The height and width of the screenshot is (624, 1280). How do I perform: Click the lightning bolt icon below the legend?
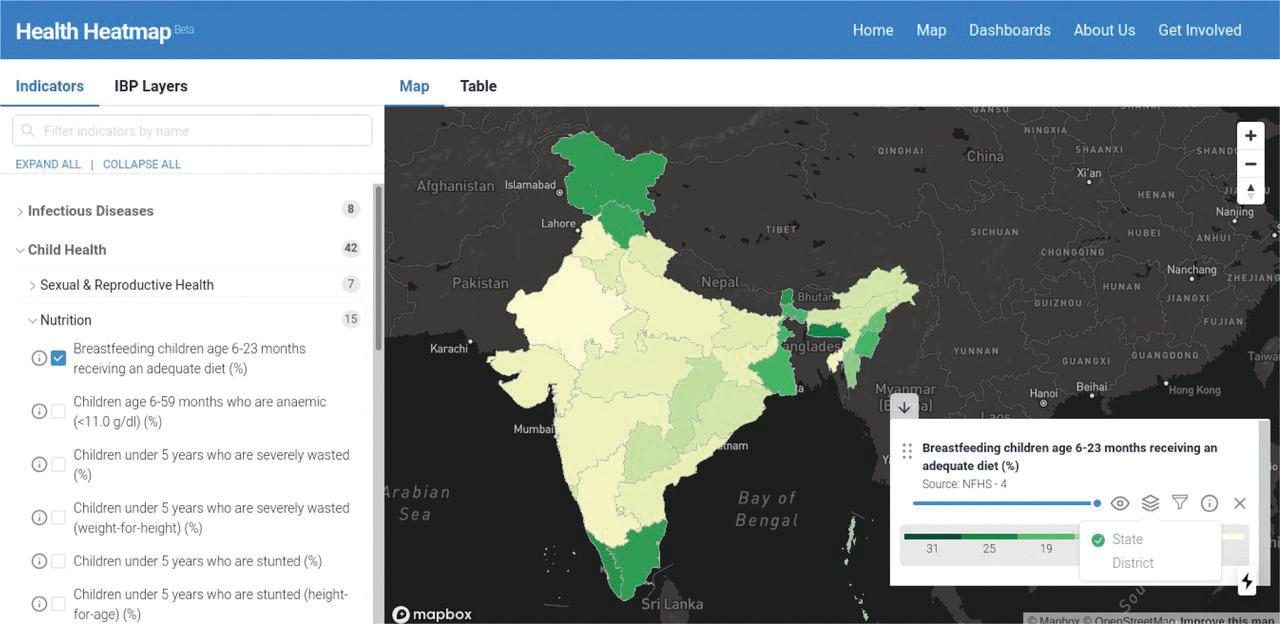(1247, 581)
